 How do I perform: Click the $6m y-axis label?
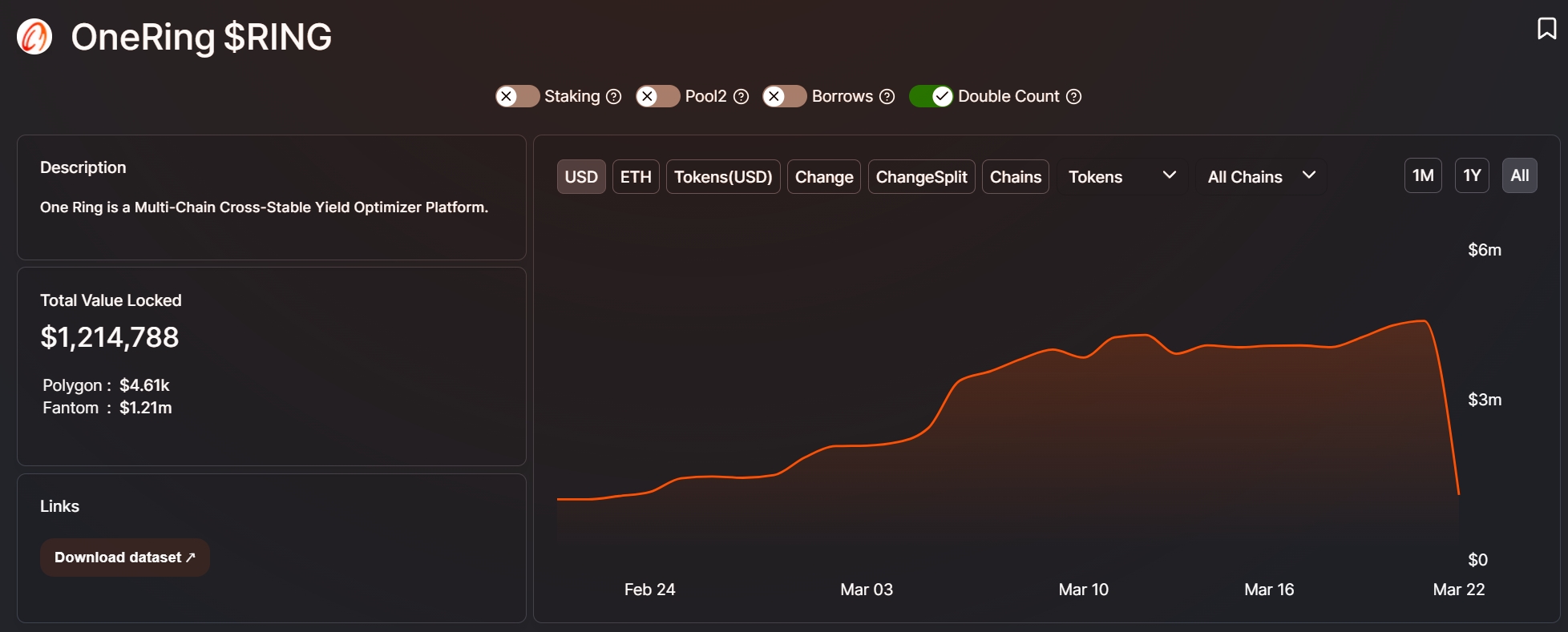click(x=1485, y=250)
